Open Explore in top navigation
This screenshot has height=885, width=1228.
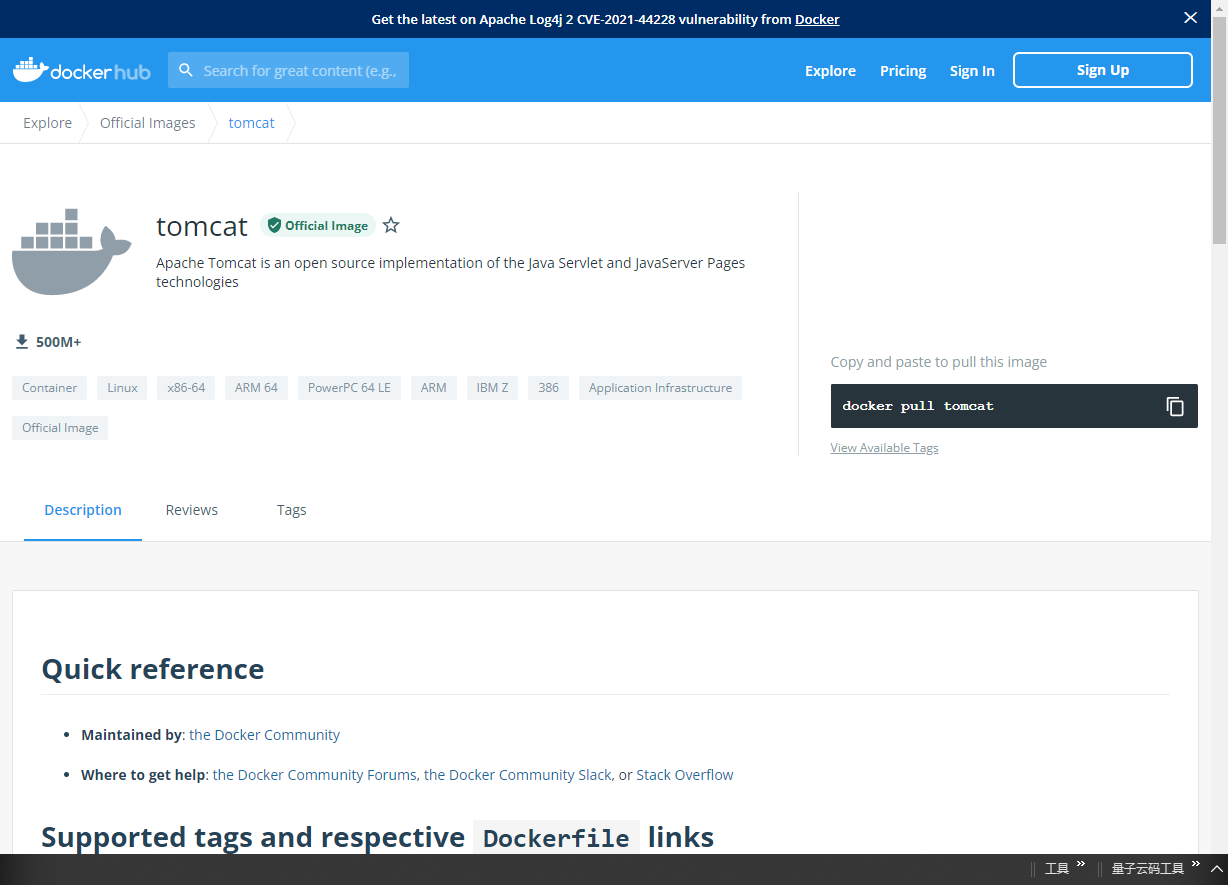point(830,70)
